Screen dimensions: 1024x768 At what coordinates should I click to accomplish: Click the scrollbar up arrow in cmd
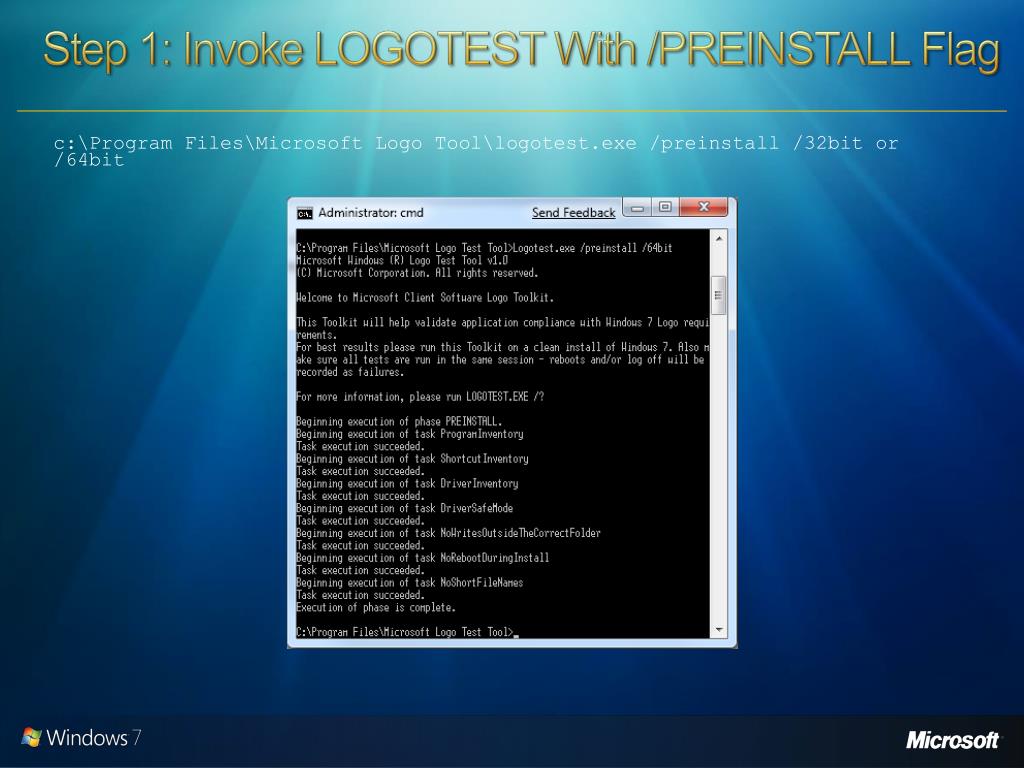coord(718,239)
